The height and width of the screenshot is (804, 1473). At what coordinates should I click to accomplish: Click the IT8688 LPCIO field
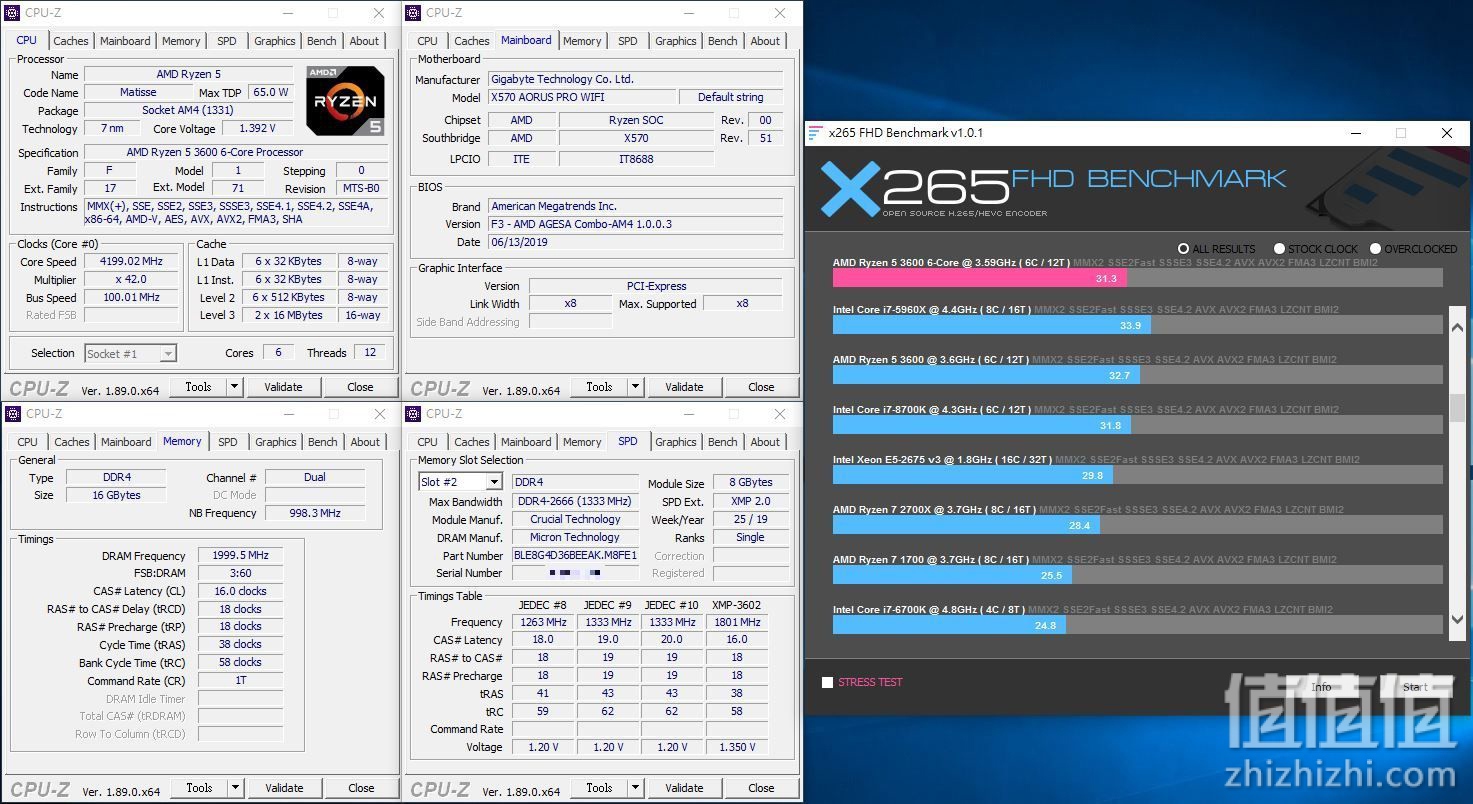[x=636, y=158]
